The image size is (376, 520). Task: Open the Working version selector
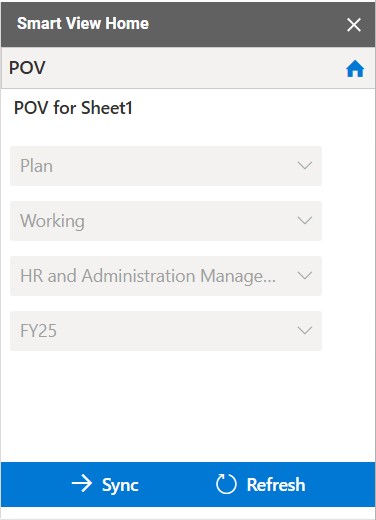click(x=166, y=221)
